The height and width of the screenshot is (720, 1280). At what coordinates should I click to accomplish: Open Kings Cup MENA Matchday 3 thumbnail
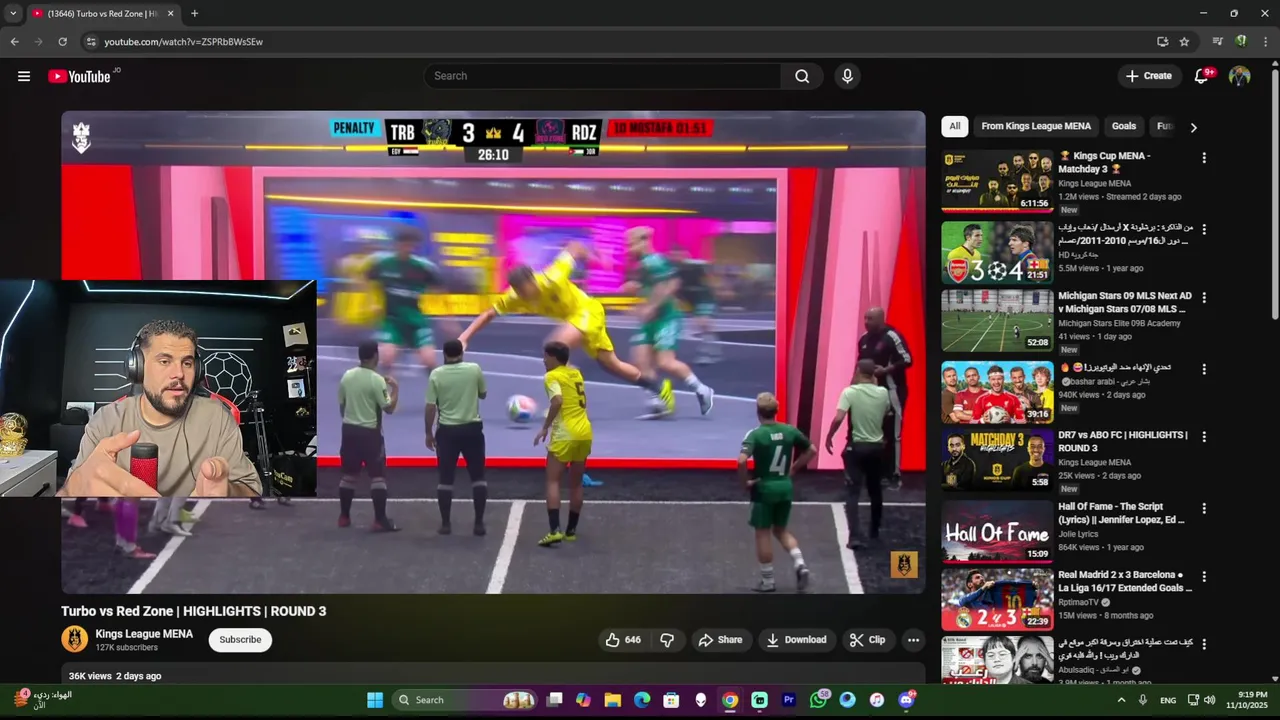(997, 181)
